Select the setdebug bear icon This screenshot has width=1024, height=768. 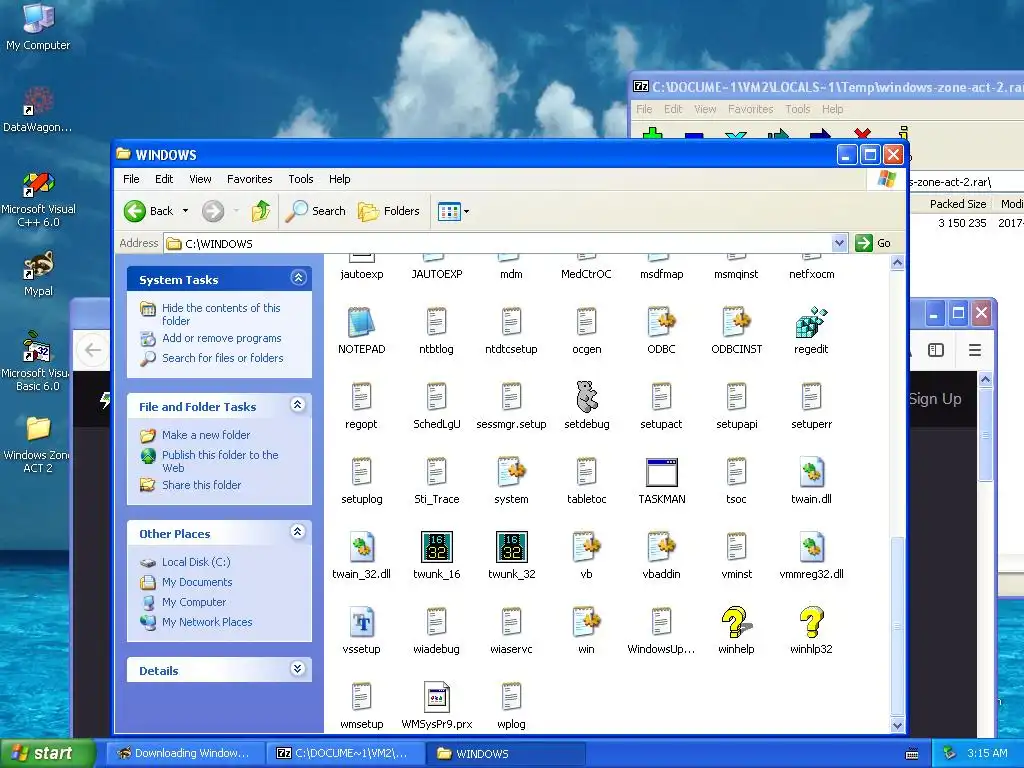586,397
